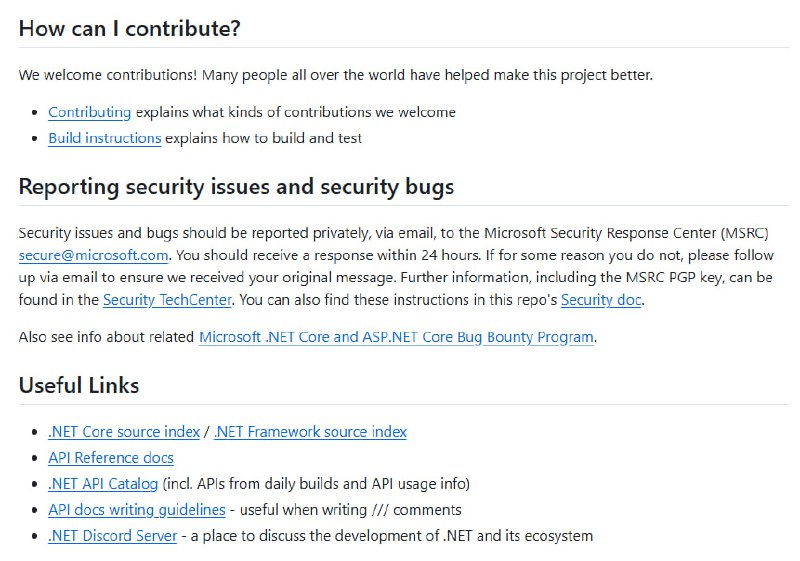800x561 pixels.
Task: Click the "Also see info about related" text
Action: [x=106, y=337]
